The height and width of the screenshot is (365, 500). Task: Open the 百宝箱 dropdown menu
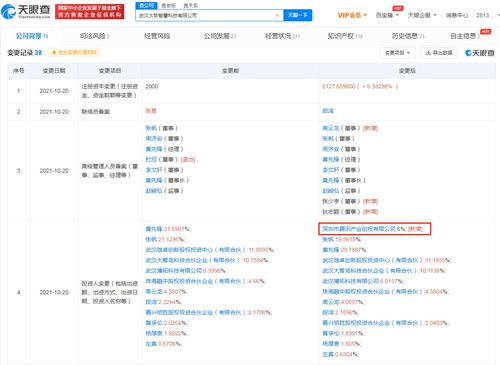pos(387,15)
